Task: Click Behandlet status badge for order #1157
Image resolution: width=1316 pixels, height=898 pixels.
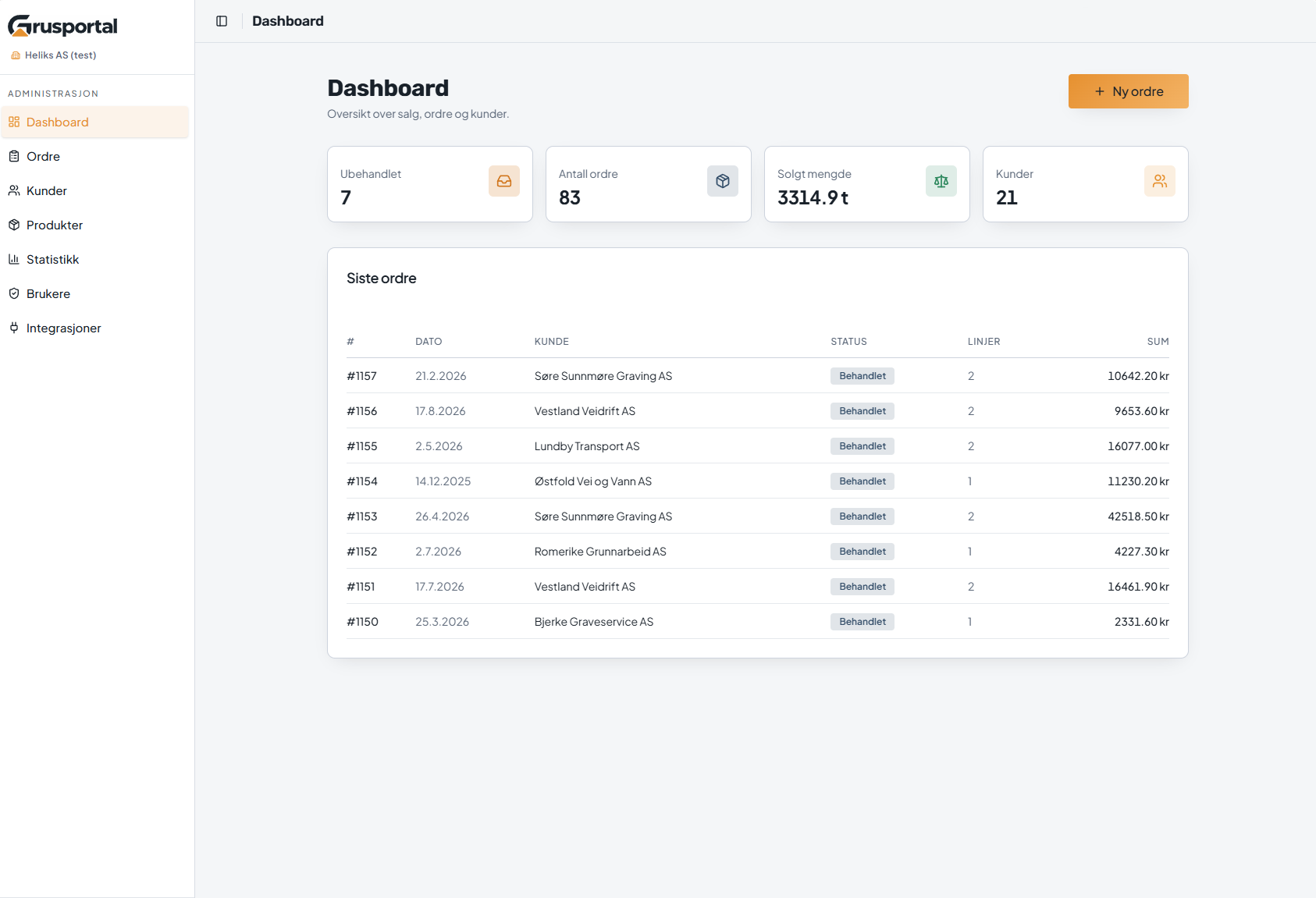Action: tap(863, 376)
